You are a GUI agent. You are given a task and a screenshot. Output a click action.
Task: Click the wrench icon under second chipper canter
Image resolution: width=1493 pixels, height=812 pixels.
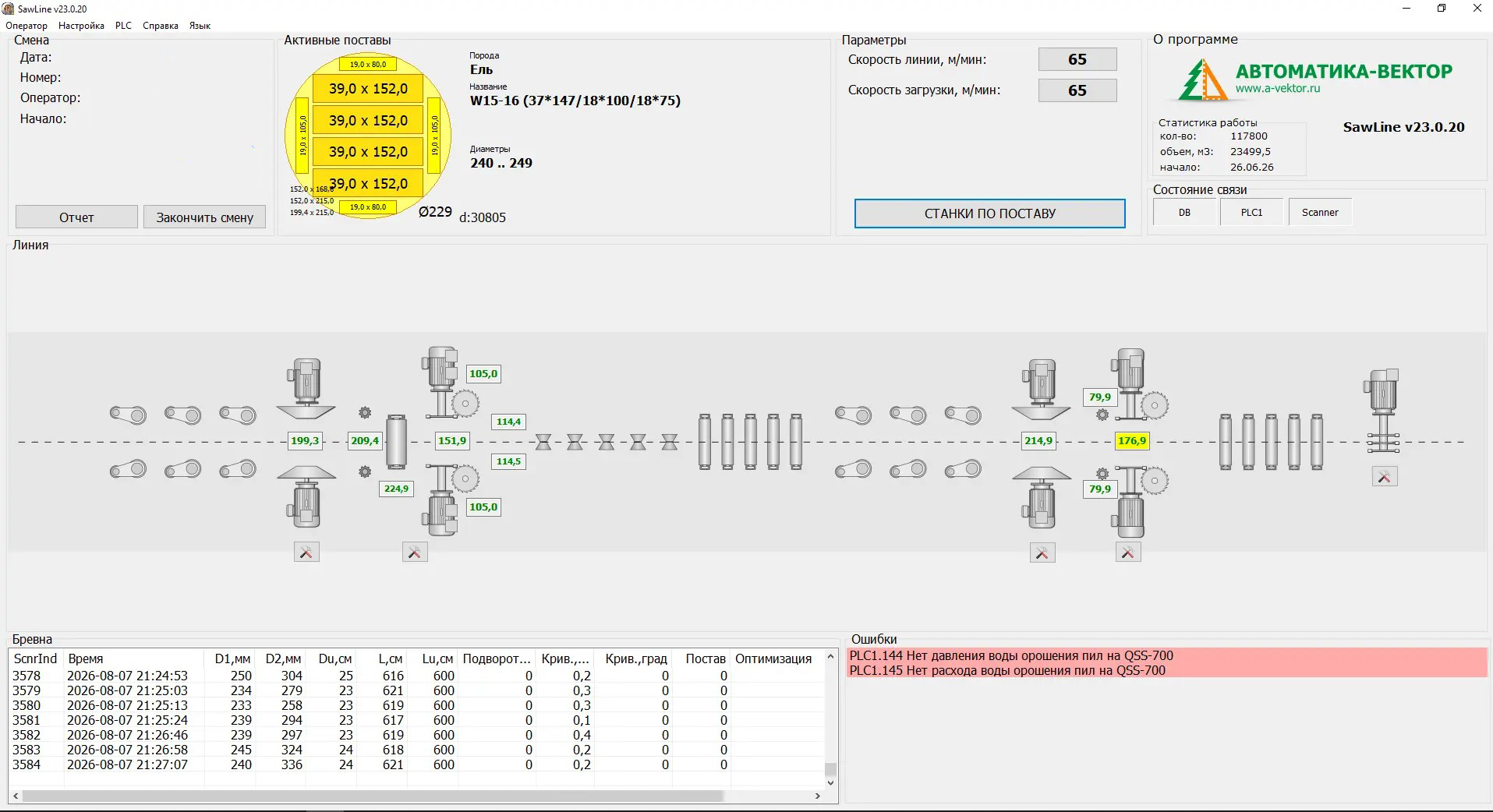point(1042,553)
